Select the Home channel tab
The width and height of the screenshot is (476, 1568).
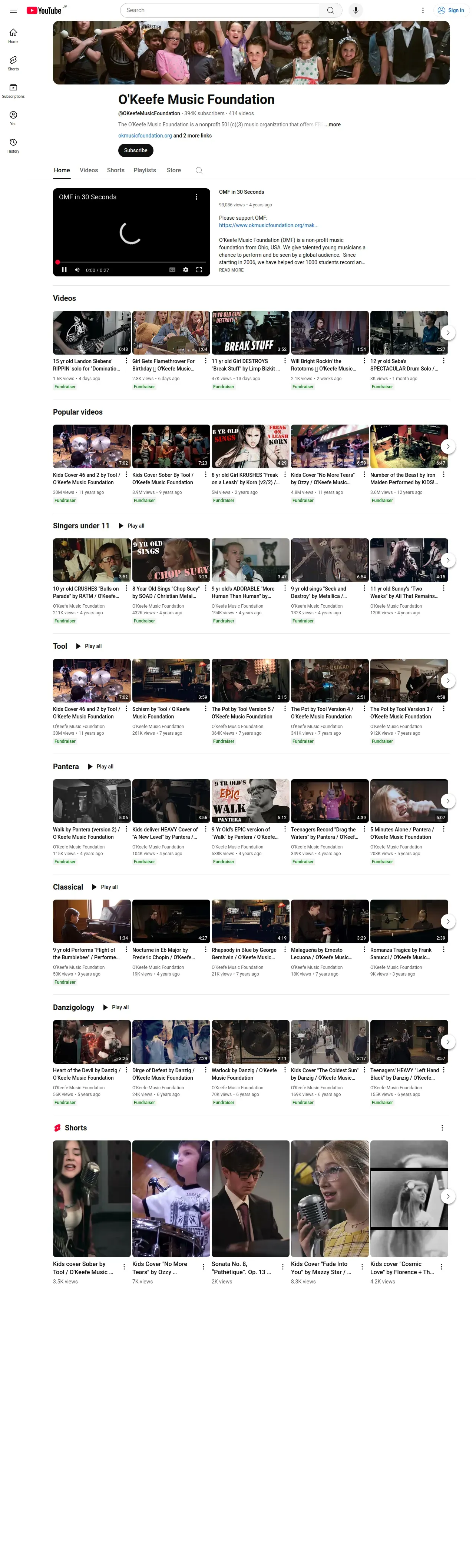click(x=62, y=170)
